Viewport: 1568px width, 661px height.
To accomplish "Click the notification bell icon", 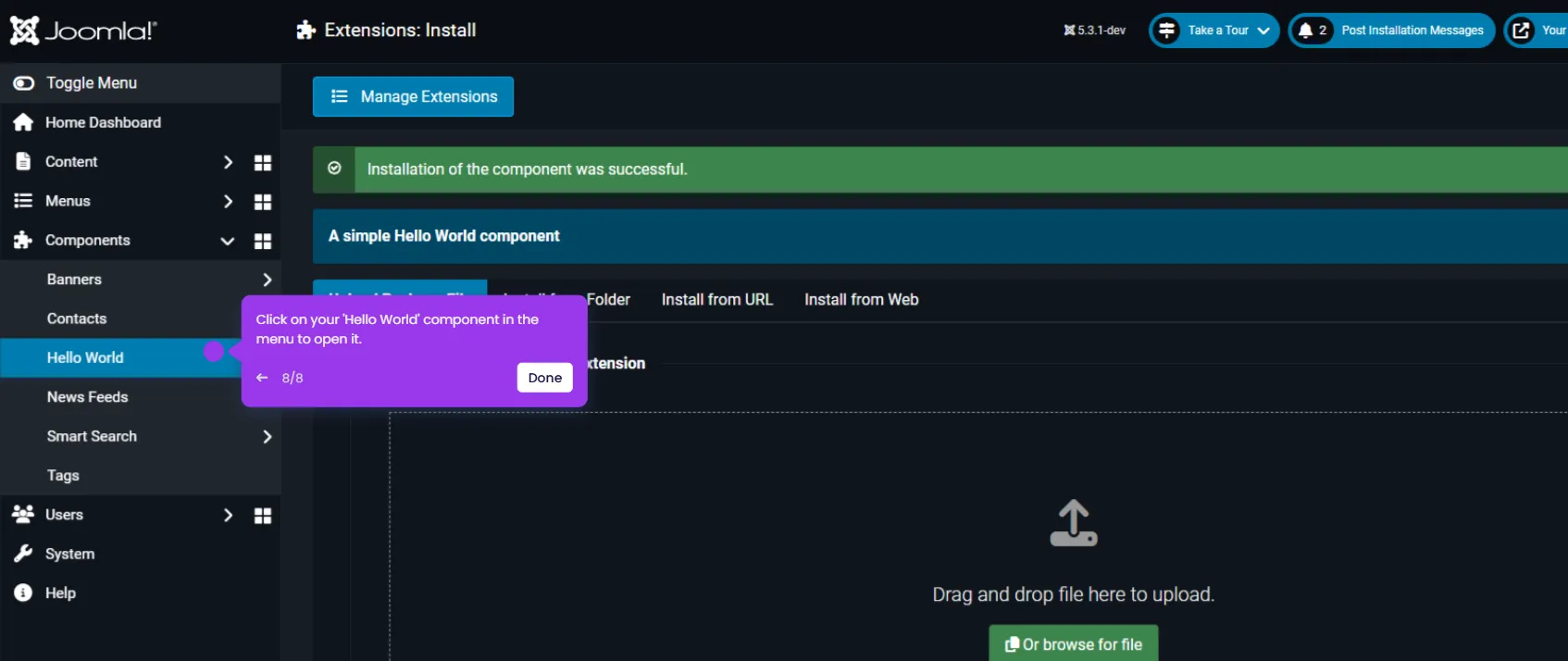I will tap(1305, 31).
